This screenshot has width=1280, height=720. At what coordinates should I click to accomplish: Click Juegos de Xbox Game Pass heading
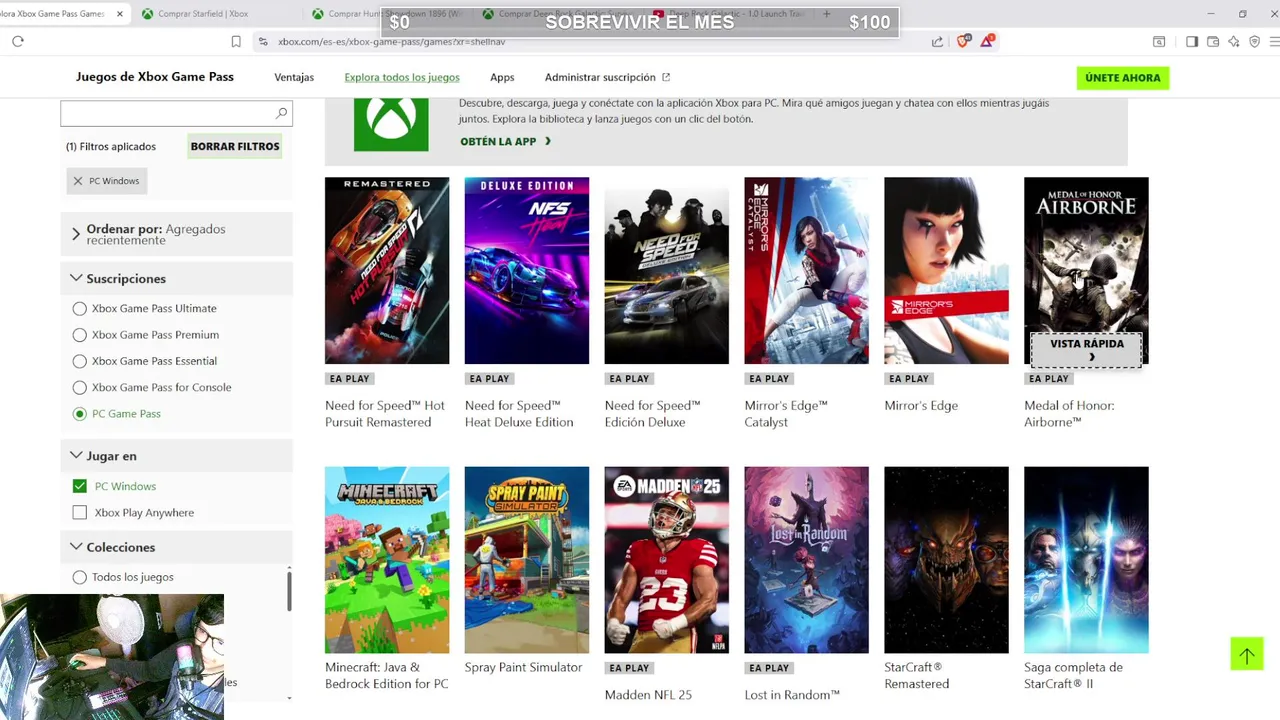pyautogui.click(x=155, y=77)
